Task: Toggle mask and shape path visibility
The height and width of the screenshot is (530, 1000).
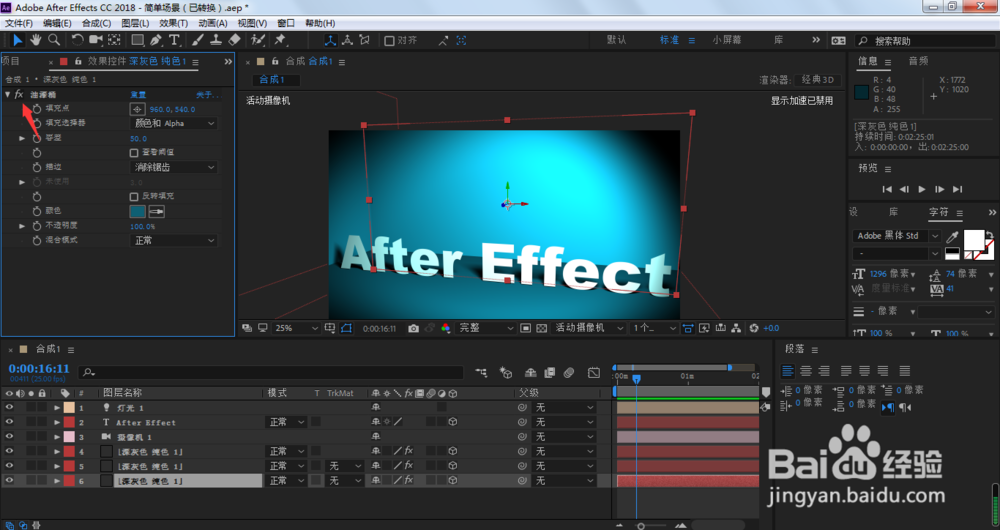Action: (346, 328)
